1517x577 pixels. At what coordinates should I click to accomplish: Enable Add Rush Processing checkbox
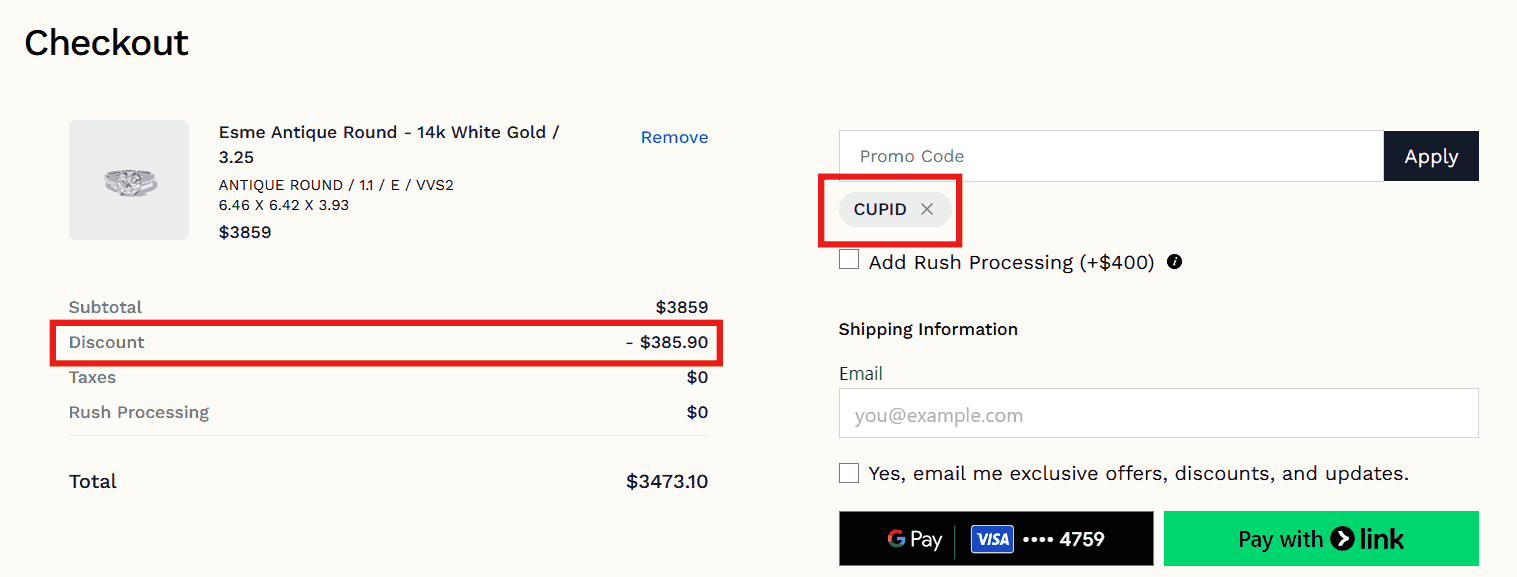pyautogui.click(x=849, y=260)
